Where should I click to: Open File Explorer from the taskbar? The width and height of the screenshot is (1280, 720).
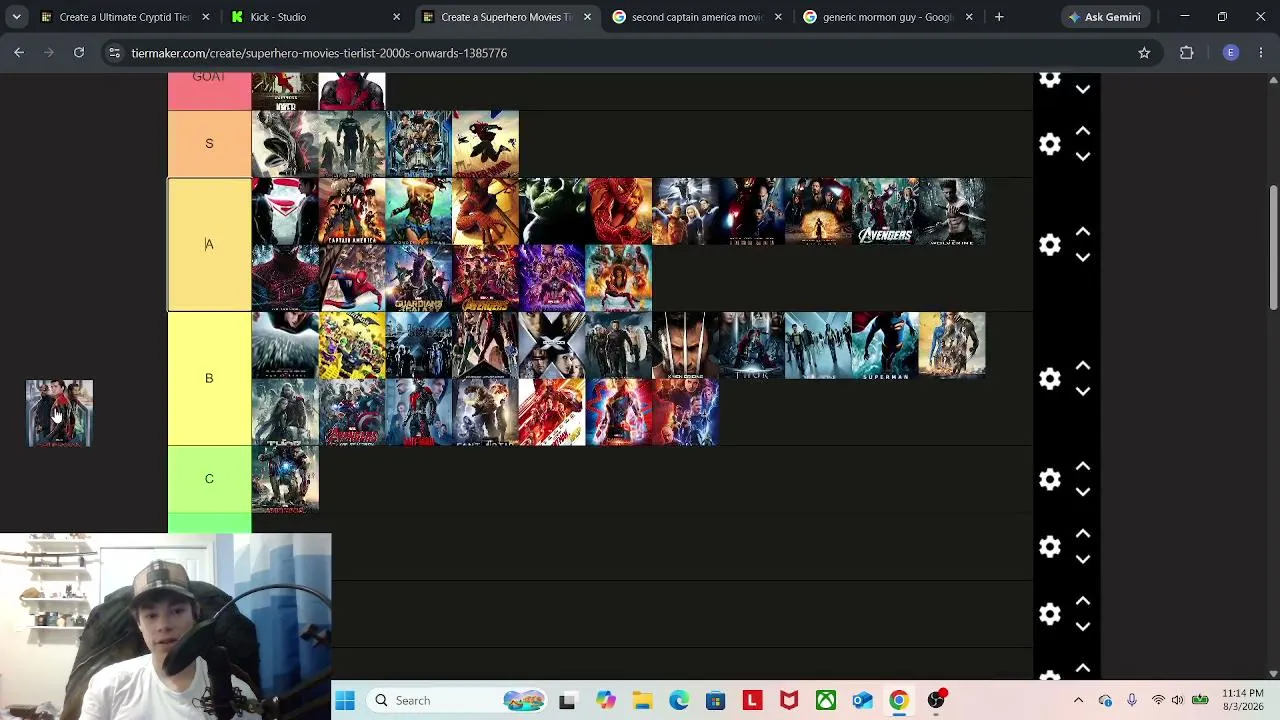tap(642, 701)
